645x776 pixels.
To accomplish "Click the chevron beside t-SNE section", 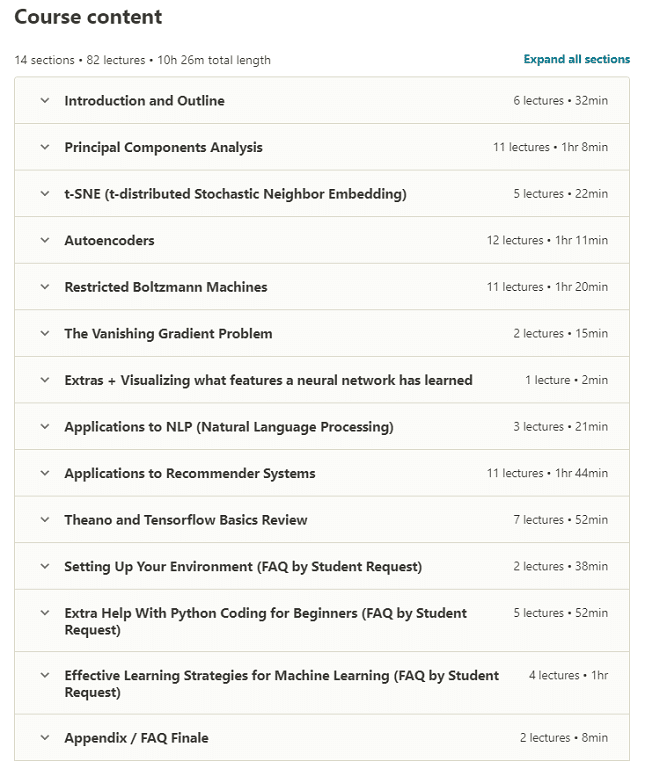I will point(45,194).
